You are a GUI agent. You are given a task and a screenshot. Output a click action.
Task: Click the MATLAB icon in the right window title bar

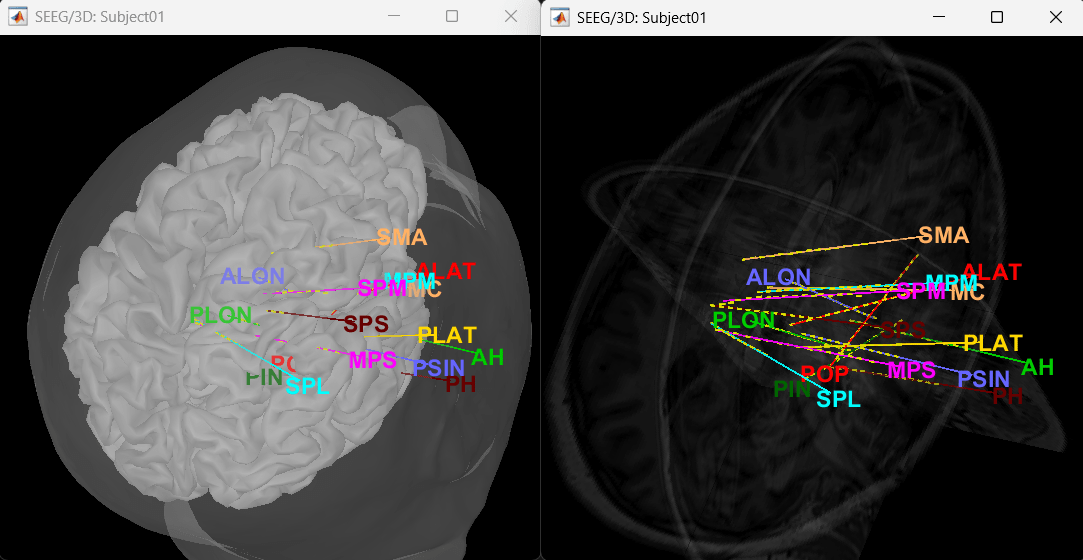(x=560, y=17)
